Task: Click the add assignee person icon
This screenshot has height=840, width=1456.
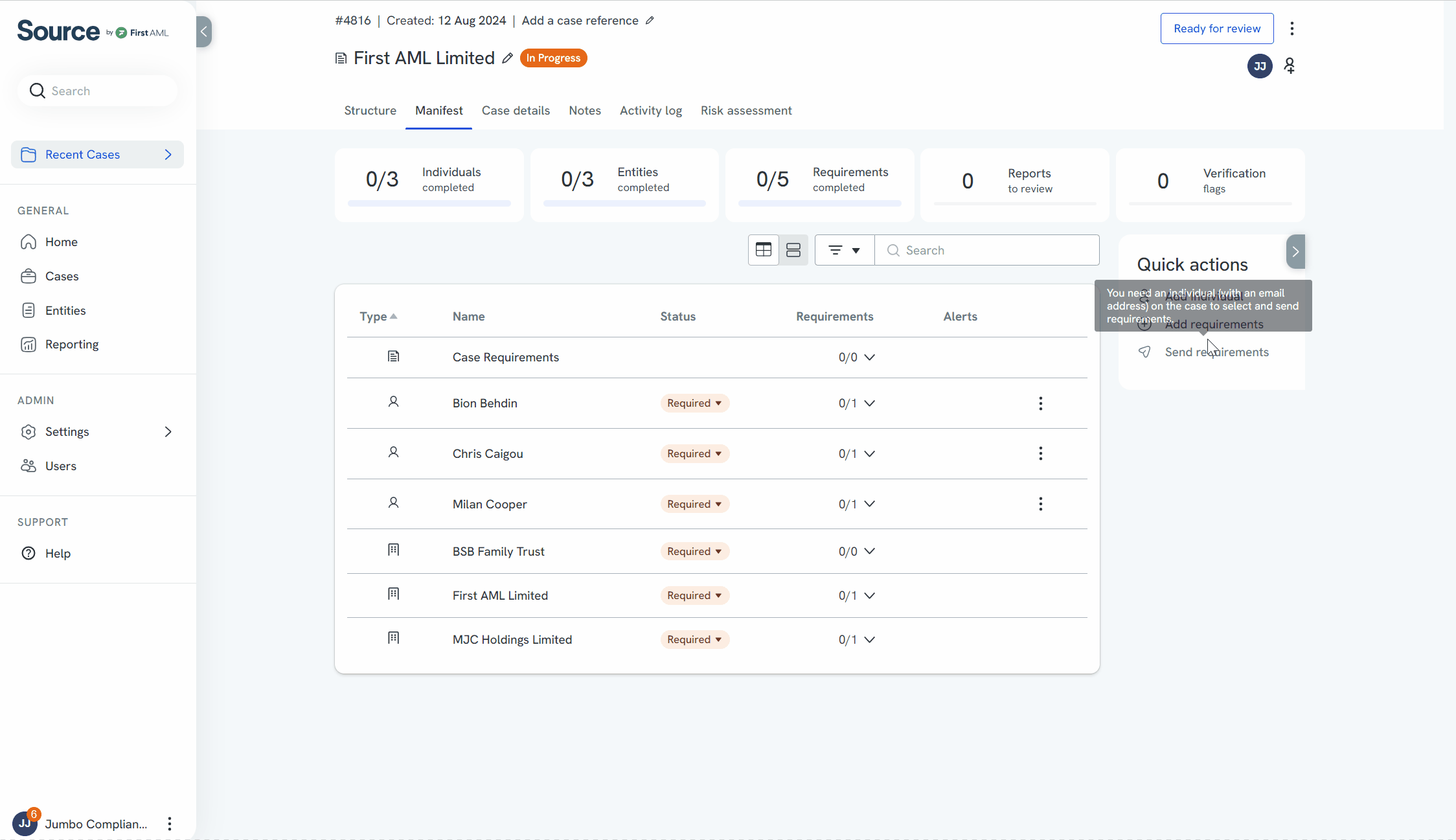Action: 1290,66
